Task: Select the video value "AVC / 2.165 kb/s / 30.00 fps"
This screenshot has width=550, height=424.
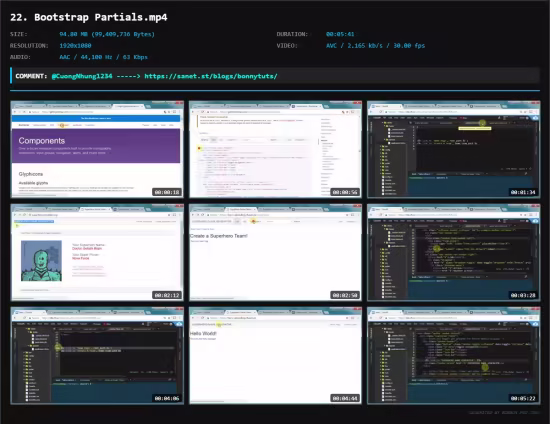Action: pyautogui.click(x=375, y=46)
